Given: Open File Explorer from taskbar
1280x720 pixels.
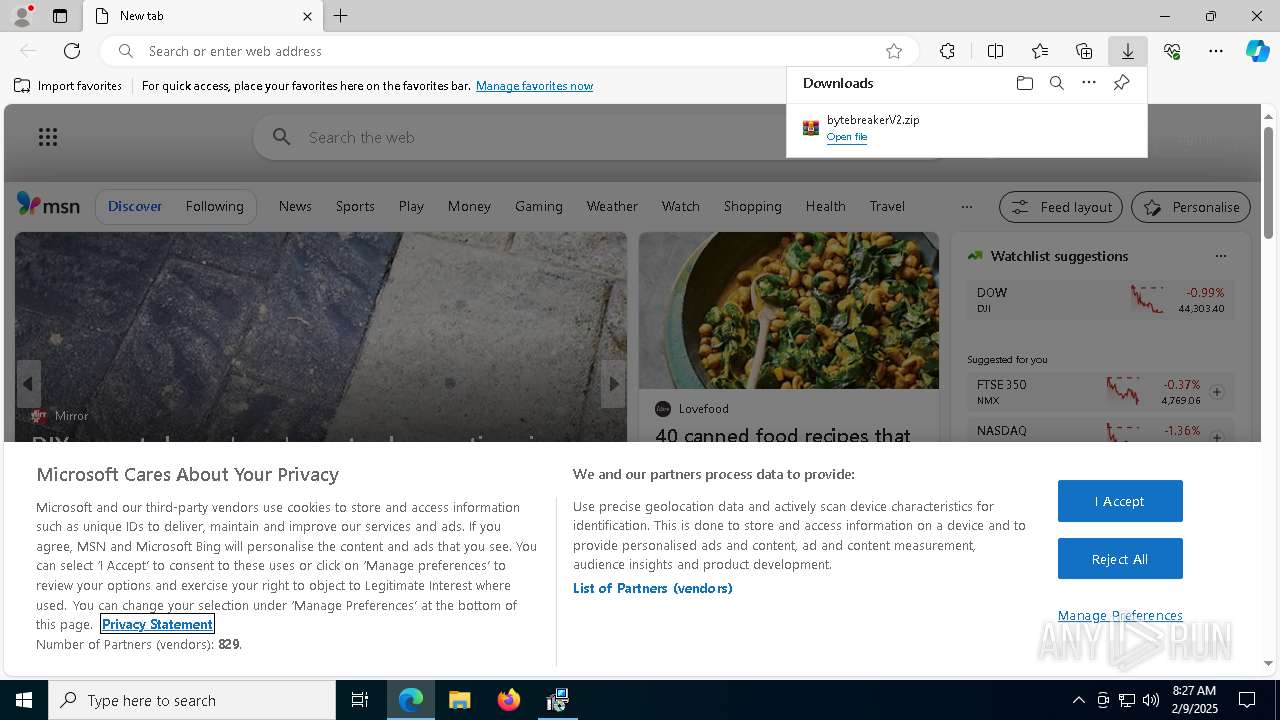Looking at the screenshot, I should pyautogui.click(x=460, y=700).
